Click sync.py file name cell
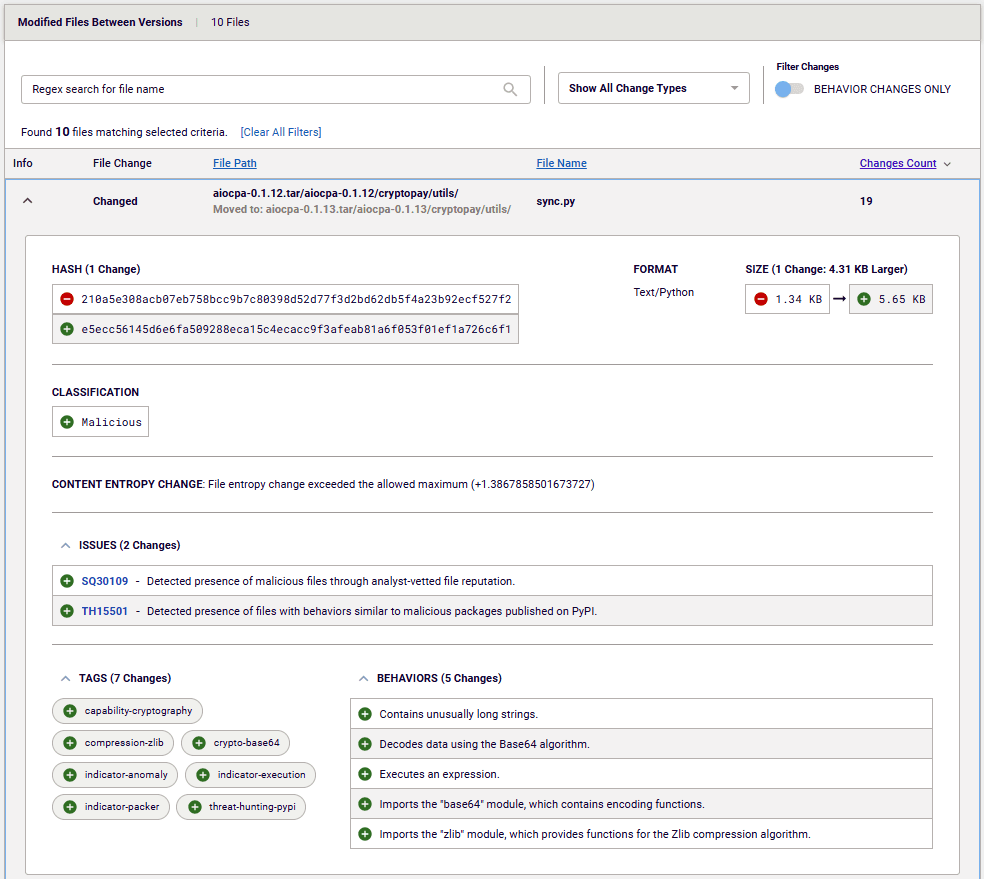 (555, 201)
